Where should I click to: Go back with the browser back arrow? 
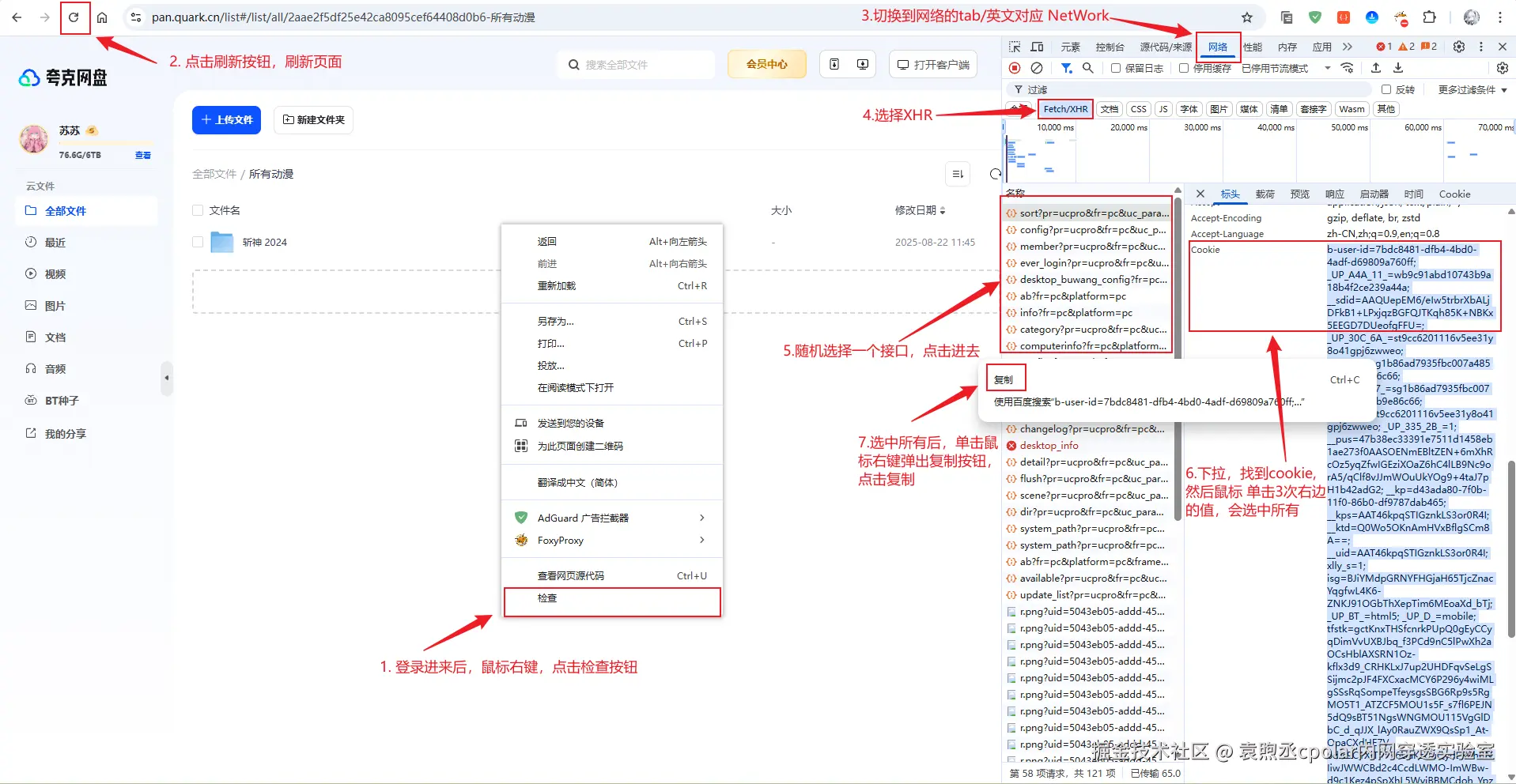[x=17, y=17]
